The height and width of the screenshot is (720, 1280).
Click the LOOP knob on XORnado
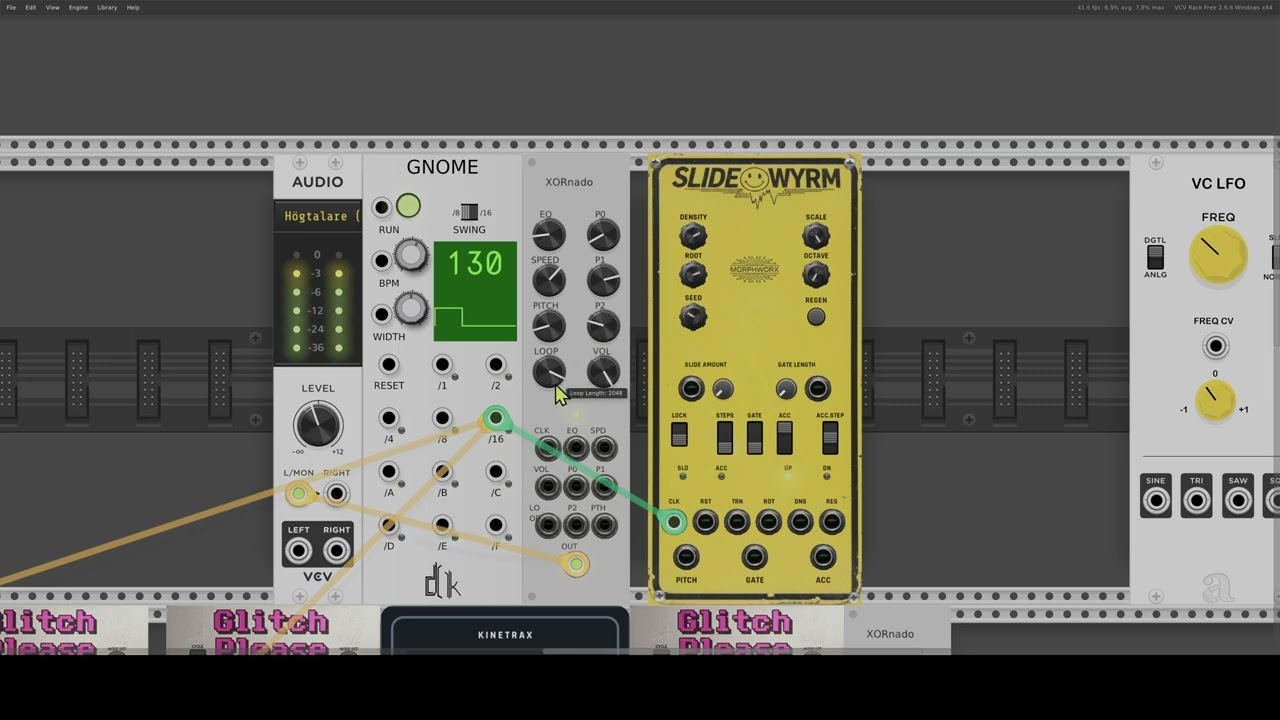click(548, 372)
